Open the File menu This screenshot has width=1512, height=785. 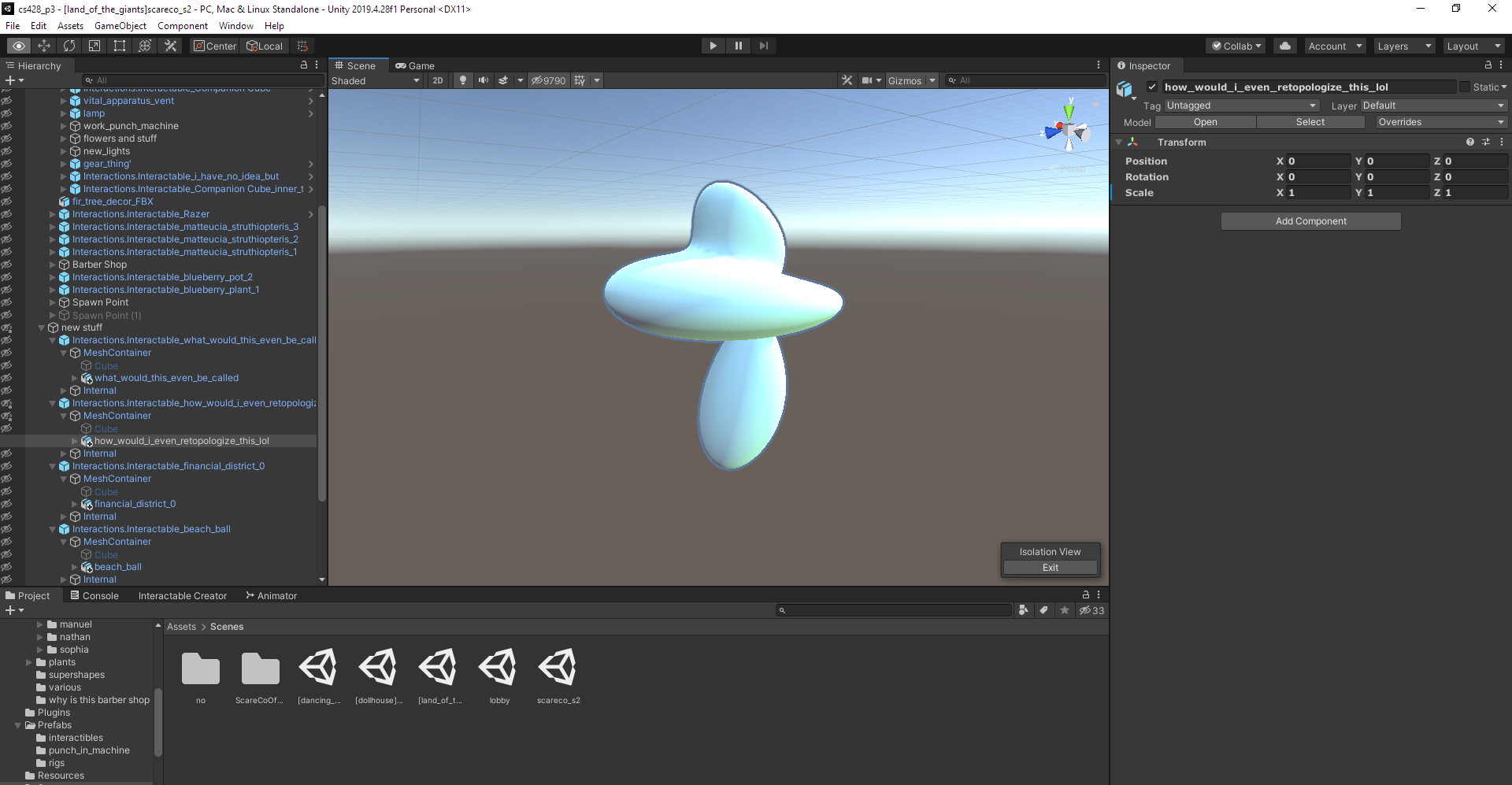pyautogui.click(x=13, y=26)
